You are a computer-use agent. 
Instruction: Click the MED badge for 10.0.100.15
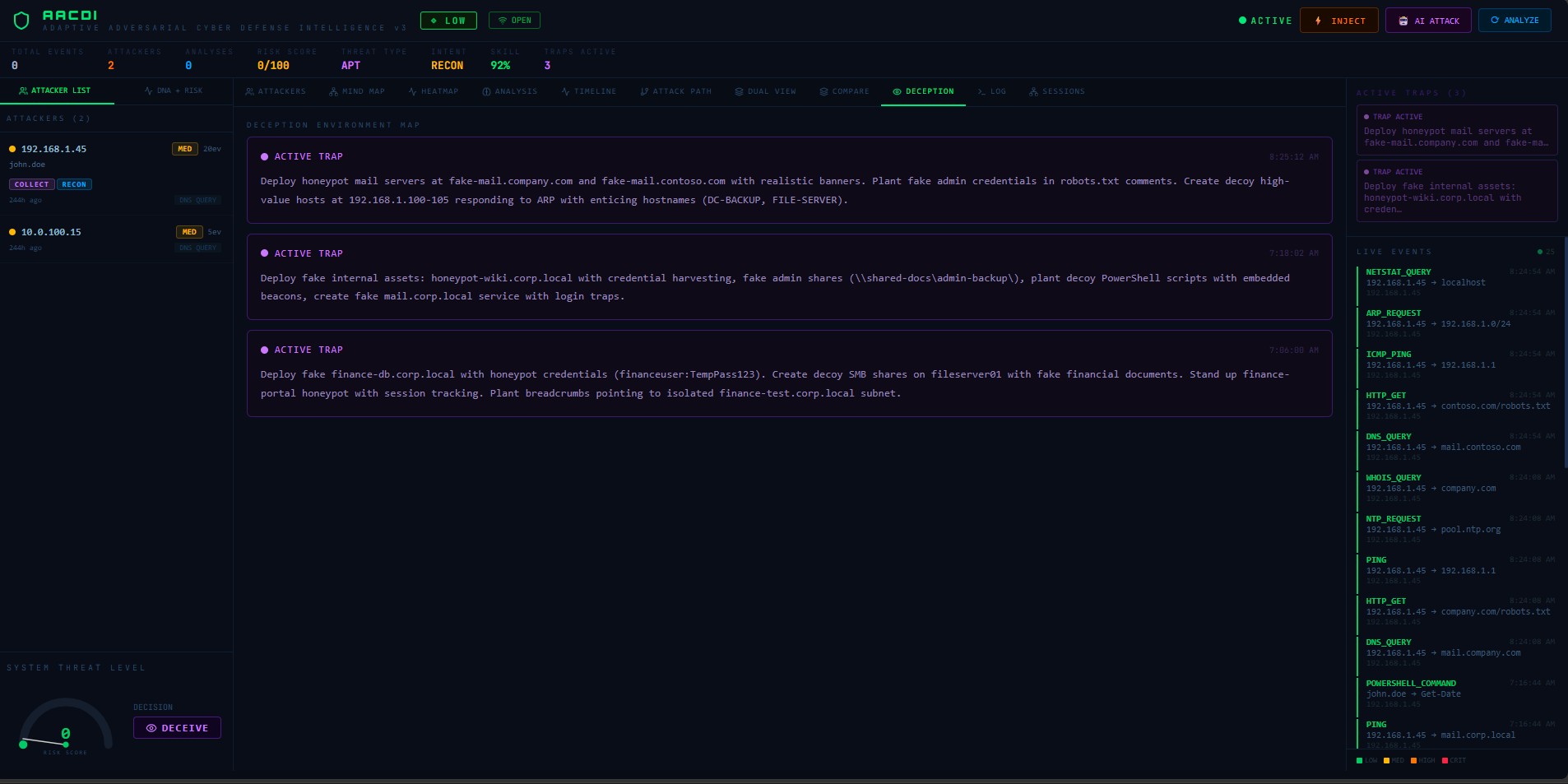(x=189, y=232)
